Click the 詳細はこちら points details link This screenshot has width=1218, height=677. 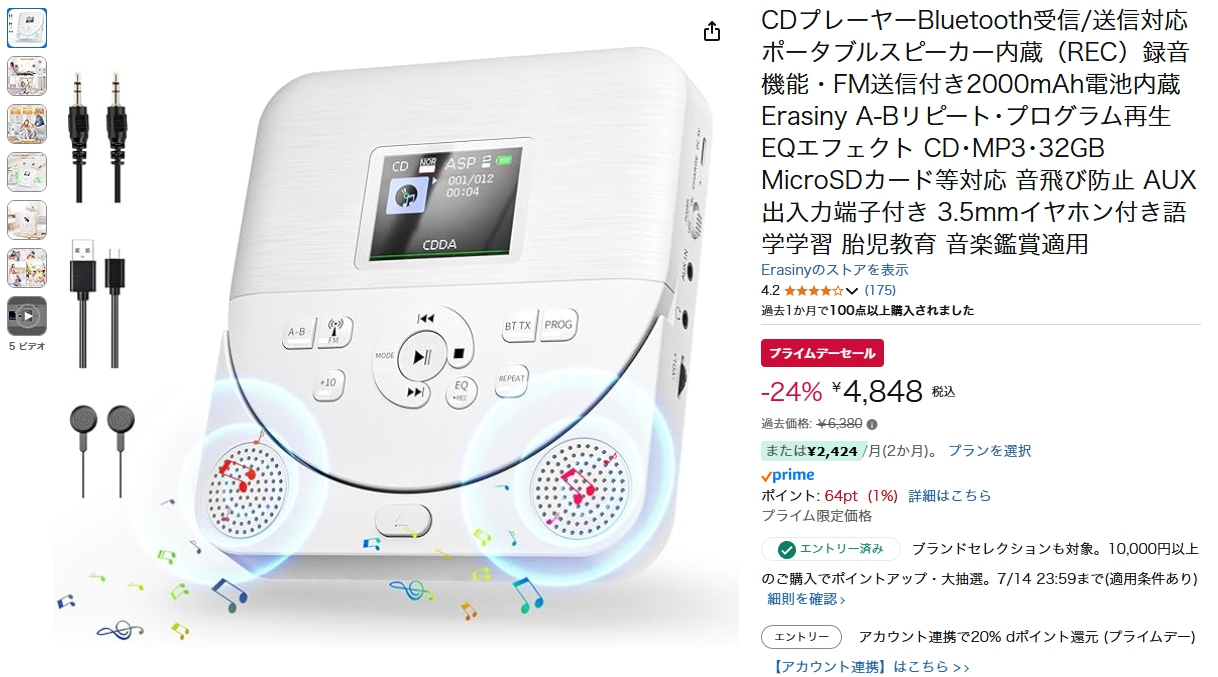pos(950,496)
